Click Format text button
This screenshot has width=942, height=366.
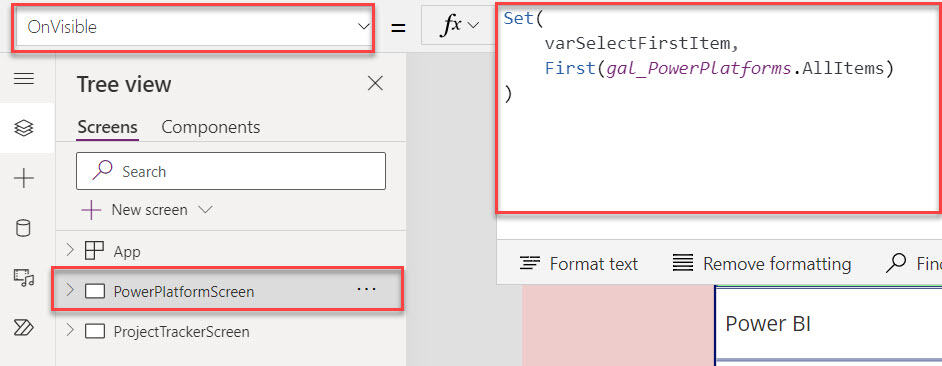579,264
